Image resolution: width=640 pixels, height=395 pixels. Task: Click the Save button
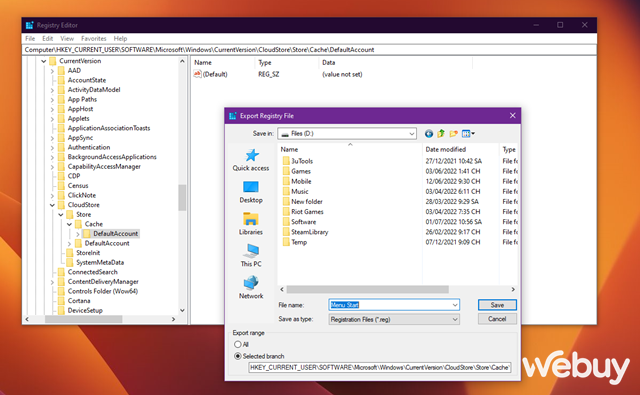(497, 305)
